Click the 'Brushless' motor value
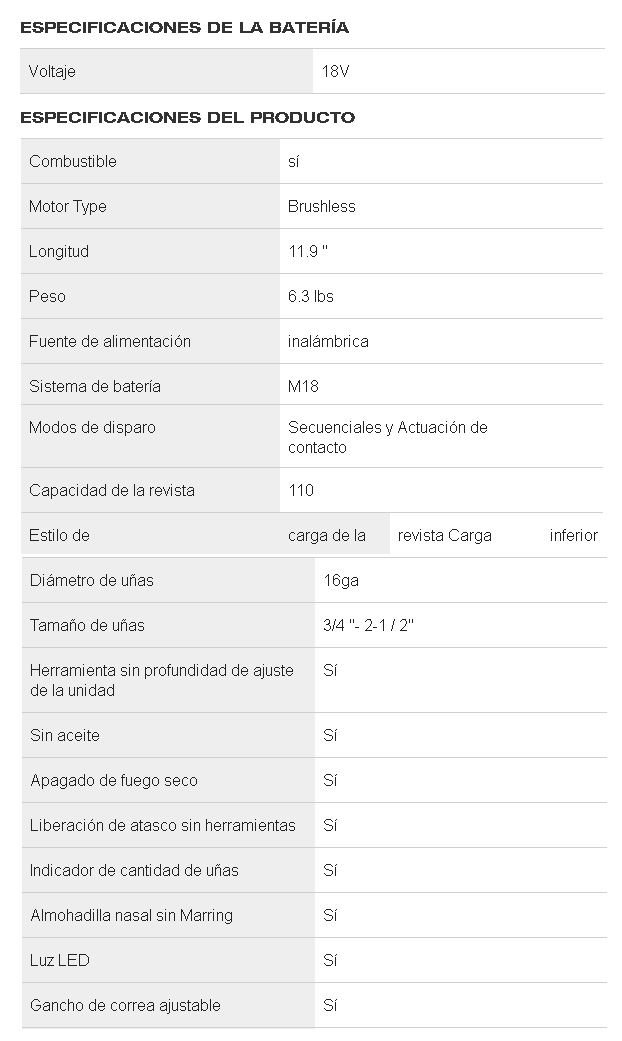 pos(322,206)
